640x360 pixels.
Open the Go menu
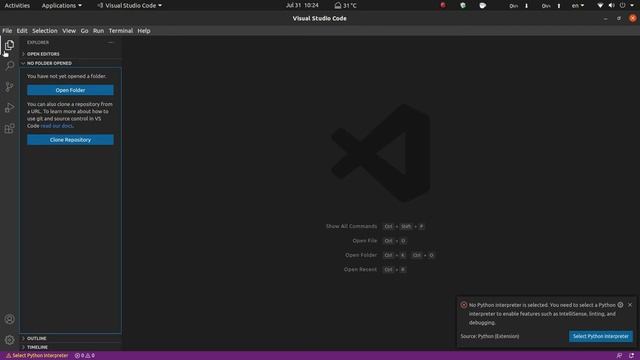click(84, 31)
